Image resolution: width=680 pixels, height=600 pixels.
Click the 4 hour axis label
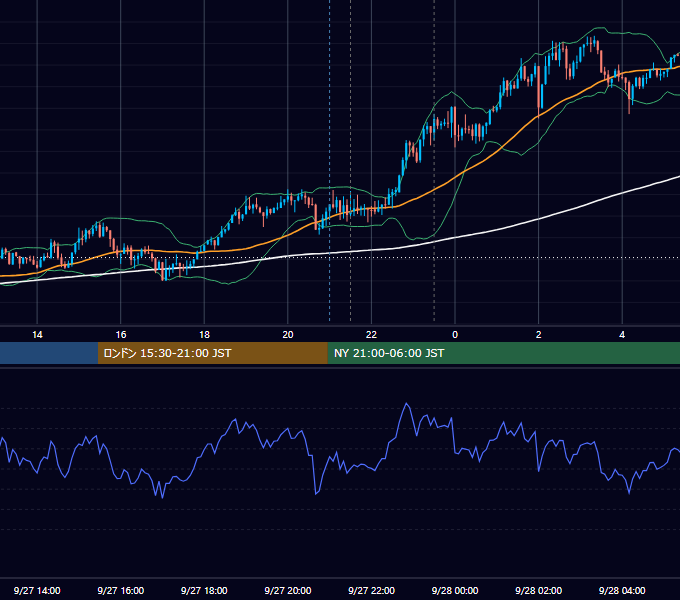[622, 335]
